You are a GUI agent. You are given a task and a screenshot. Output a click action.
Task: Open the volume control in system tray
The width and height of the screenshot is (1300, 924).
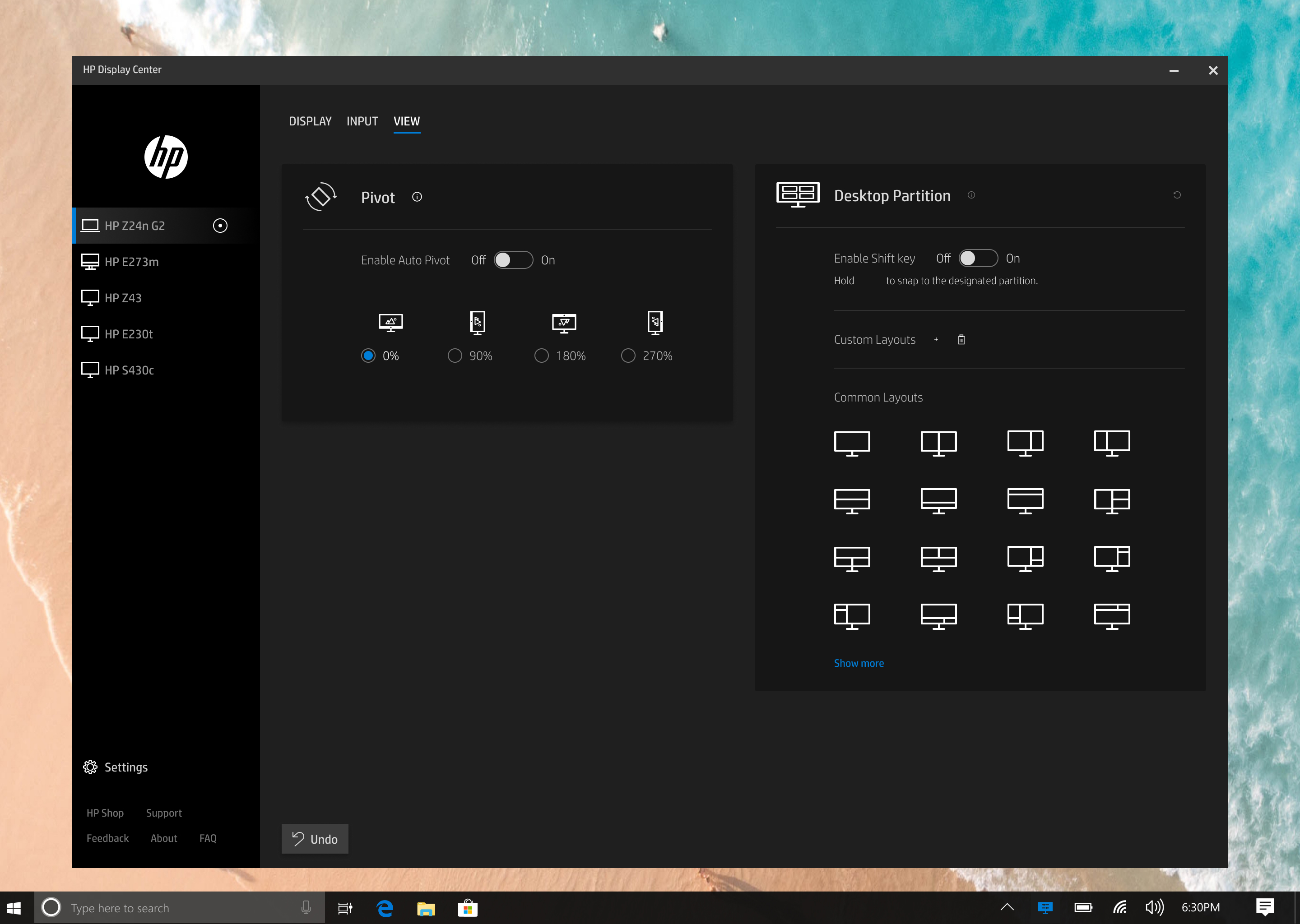(1154, 907)
